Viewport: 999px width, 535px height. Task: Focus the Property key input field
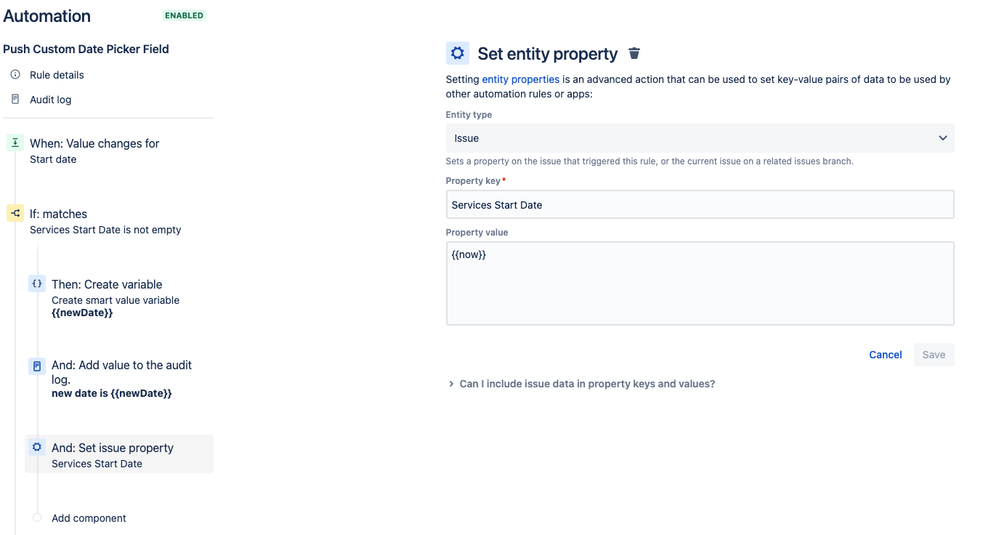coord(700,204)
